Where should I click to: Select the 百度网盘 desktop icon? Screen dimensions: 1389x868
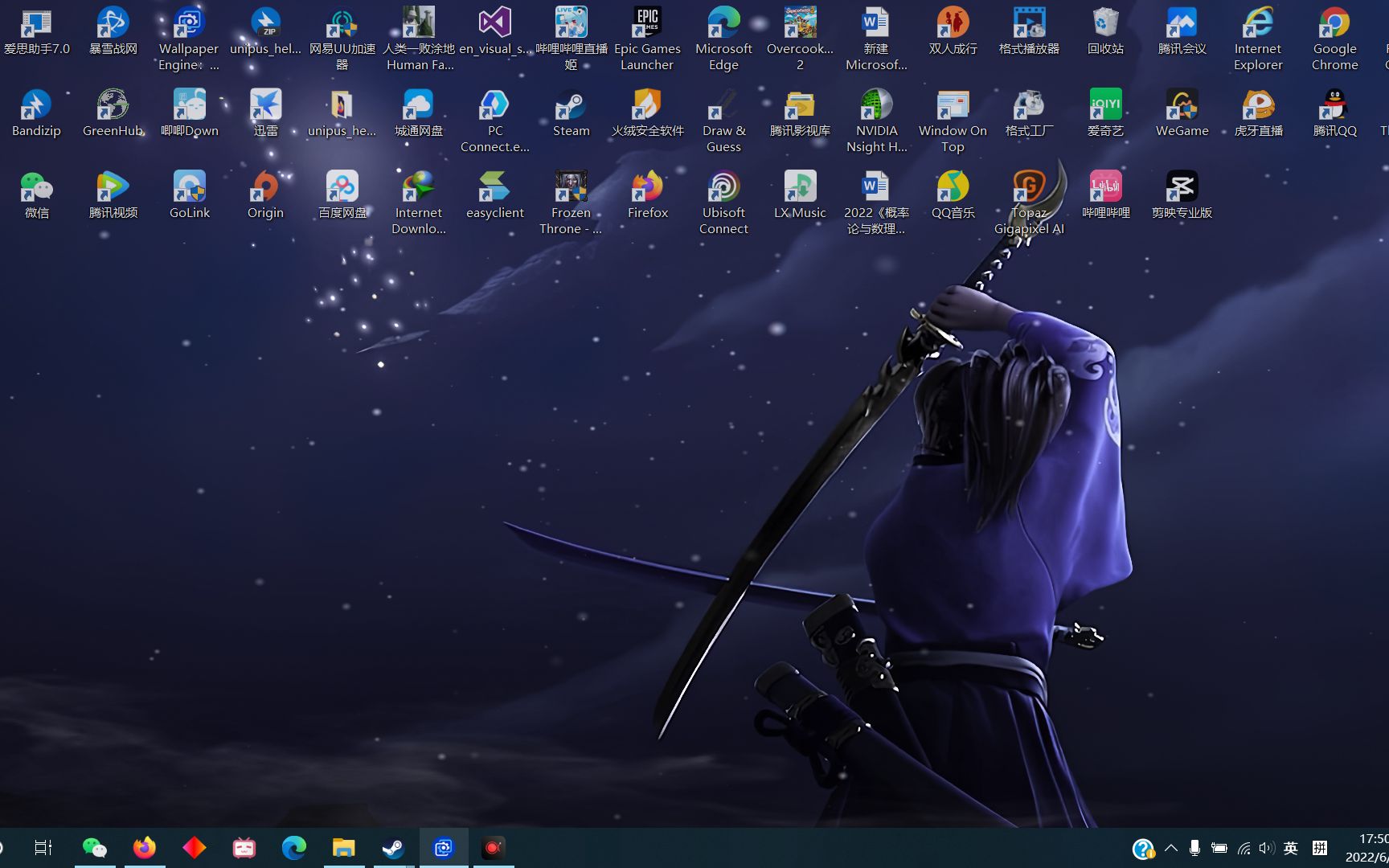342,196
